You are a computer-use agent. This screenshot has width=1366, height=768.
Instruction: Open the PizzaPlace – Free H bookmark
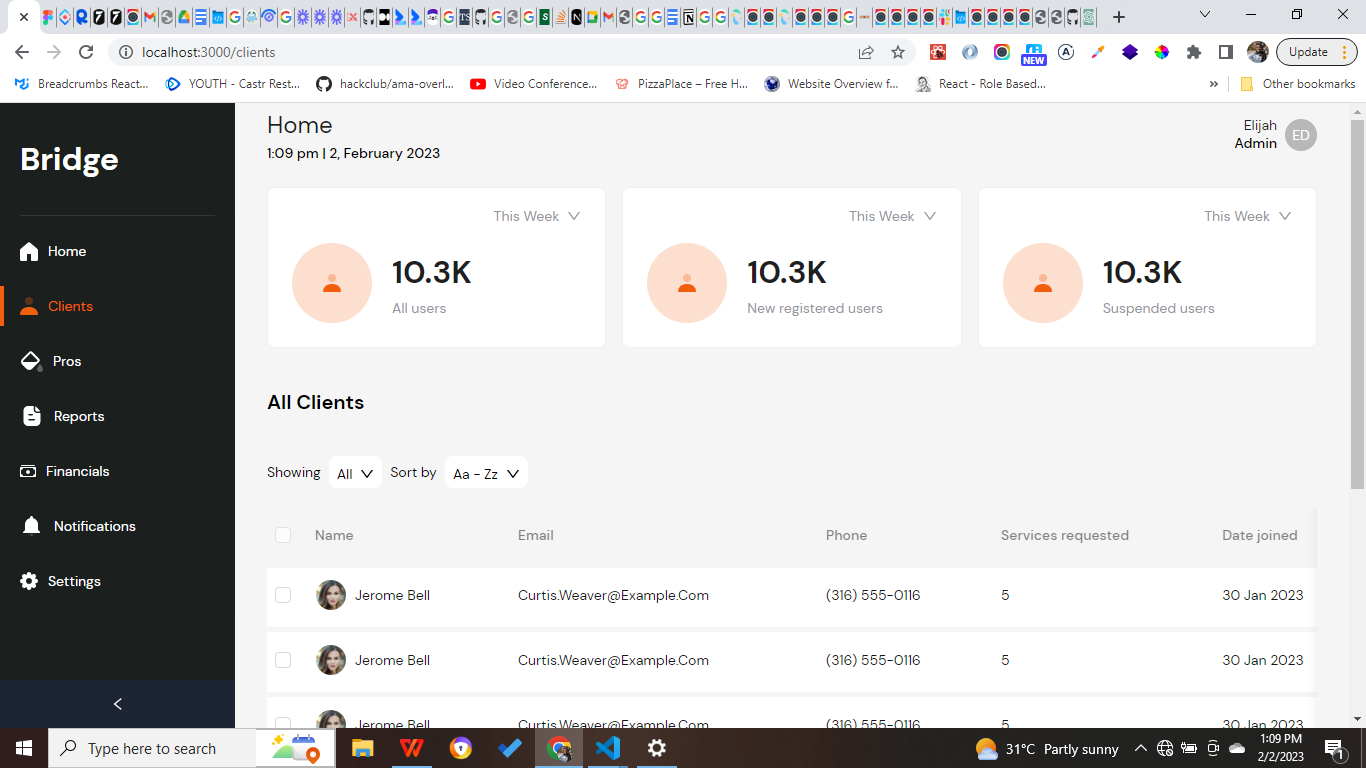(x=682, y=84)
